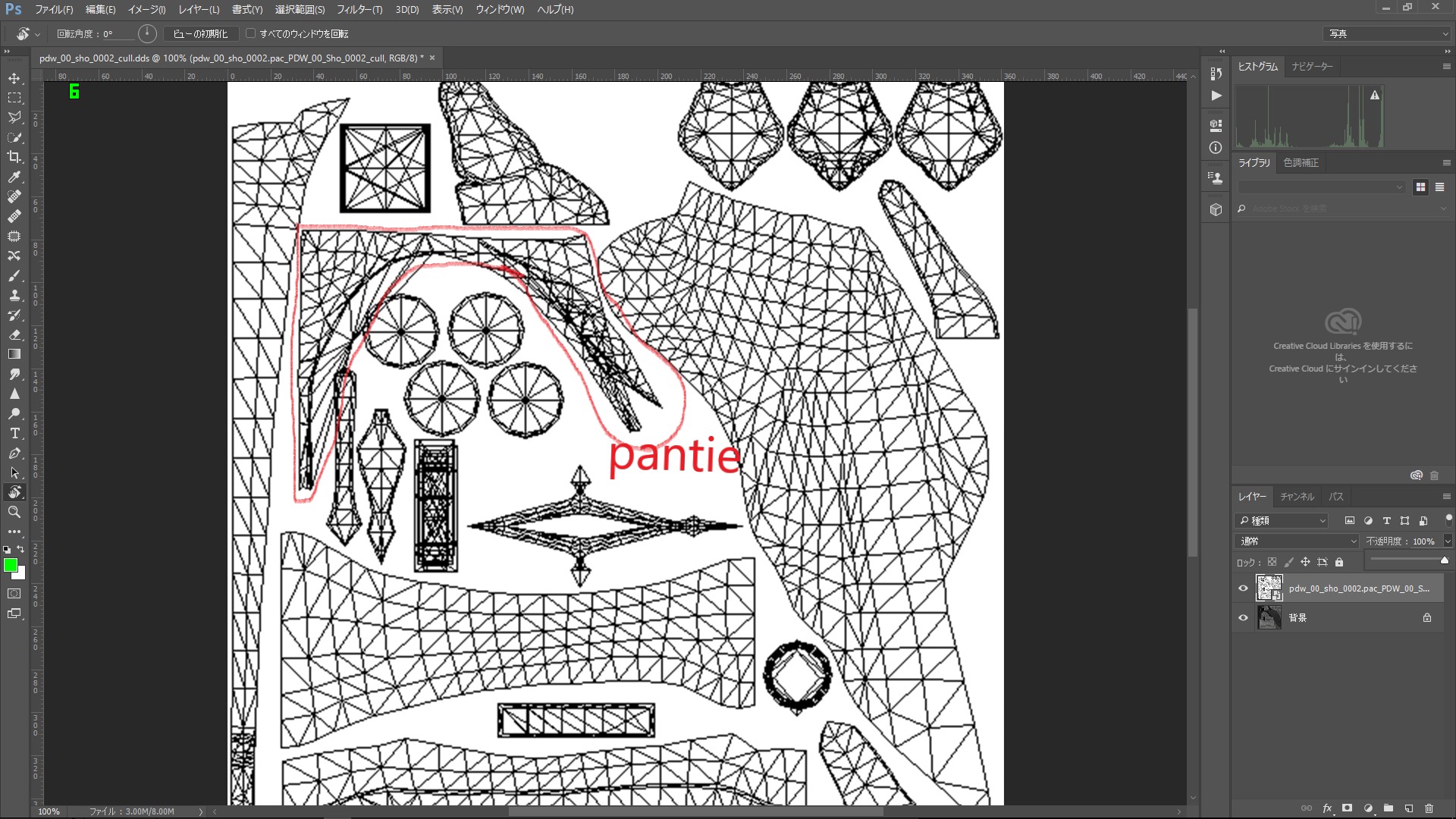Select the Horizontal Type tool
Image resolution: width=1456 pixels, height=819 pixels.
tap(14, 434)
